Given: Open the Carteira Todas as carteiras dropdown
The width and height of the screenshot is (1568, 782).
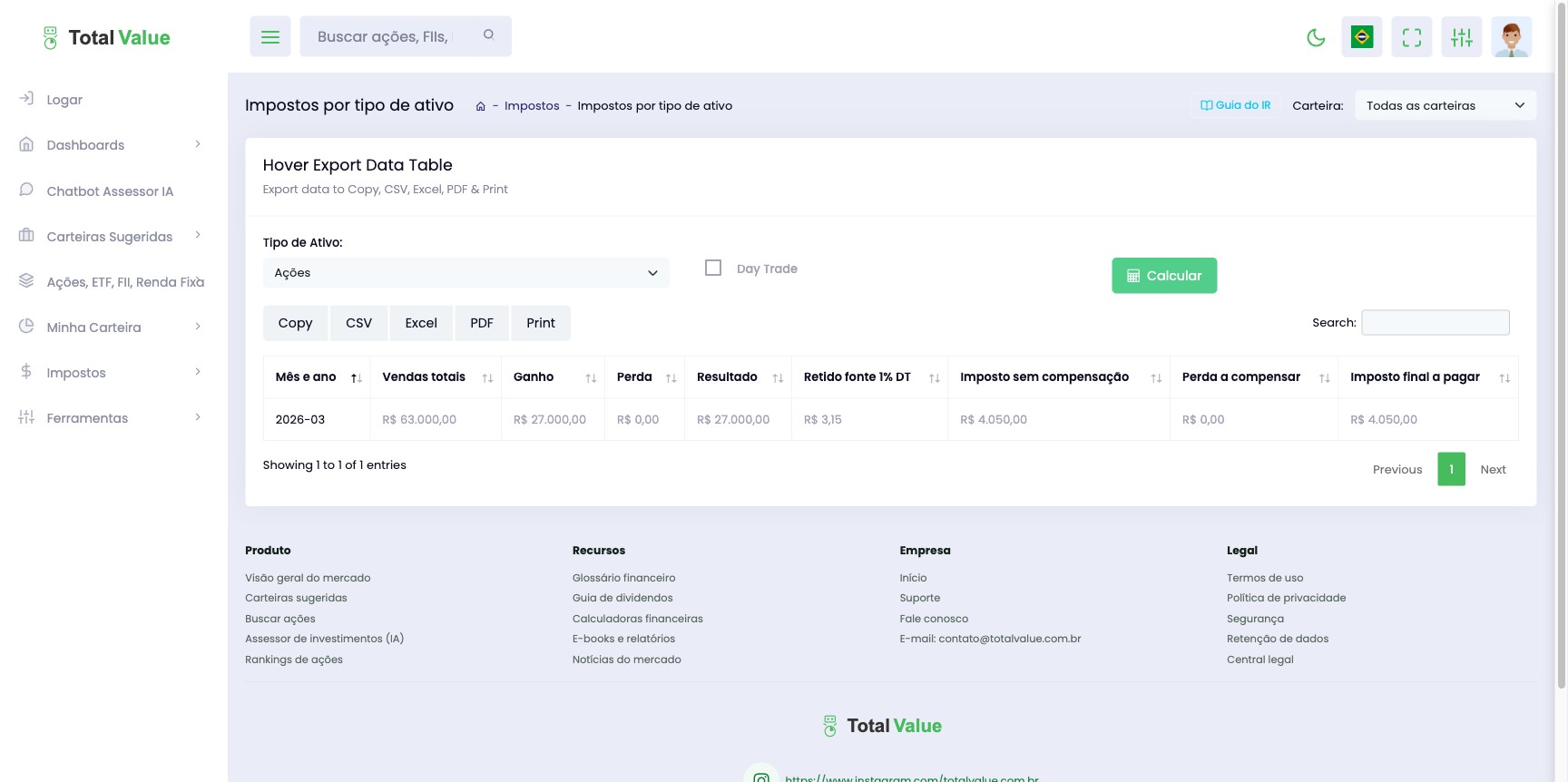Looking at the screenshot, I should point(1445,105).
